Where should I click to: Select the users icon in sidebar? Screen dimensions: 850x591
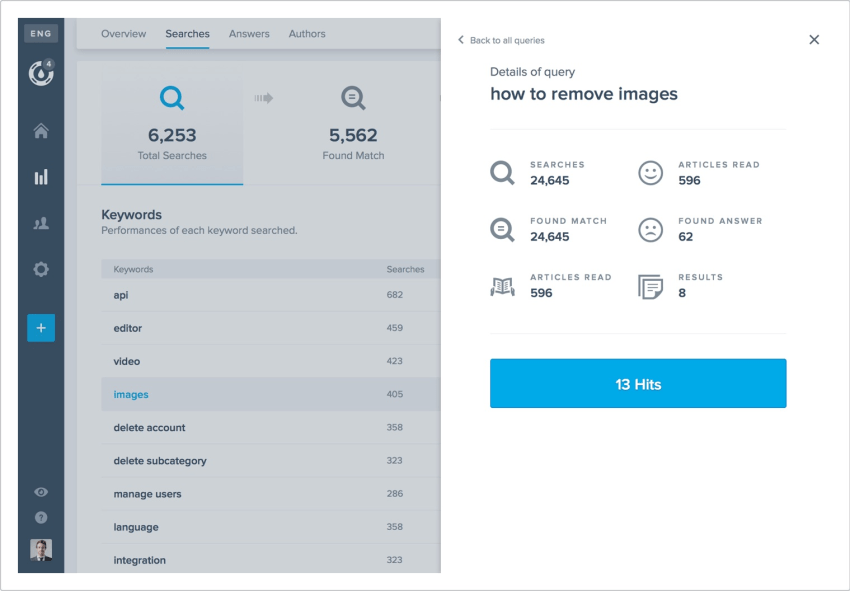point(40,223)
